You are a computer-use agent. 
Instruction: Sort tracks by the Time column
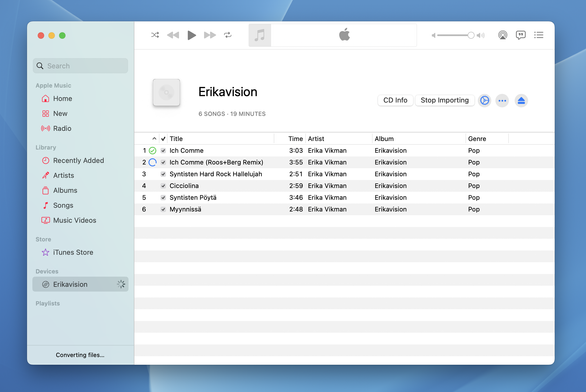tap(290, 139)
